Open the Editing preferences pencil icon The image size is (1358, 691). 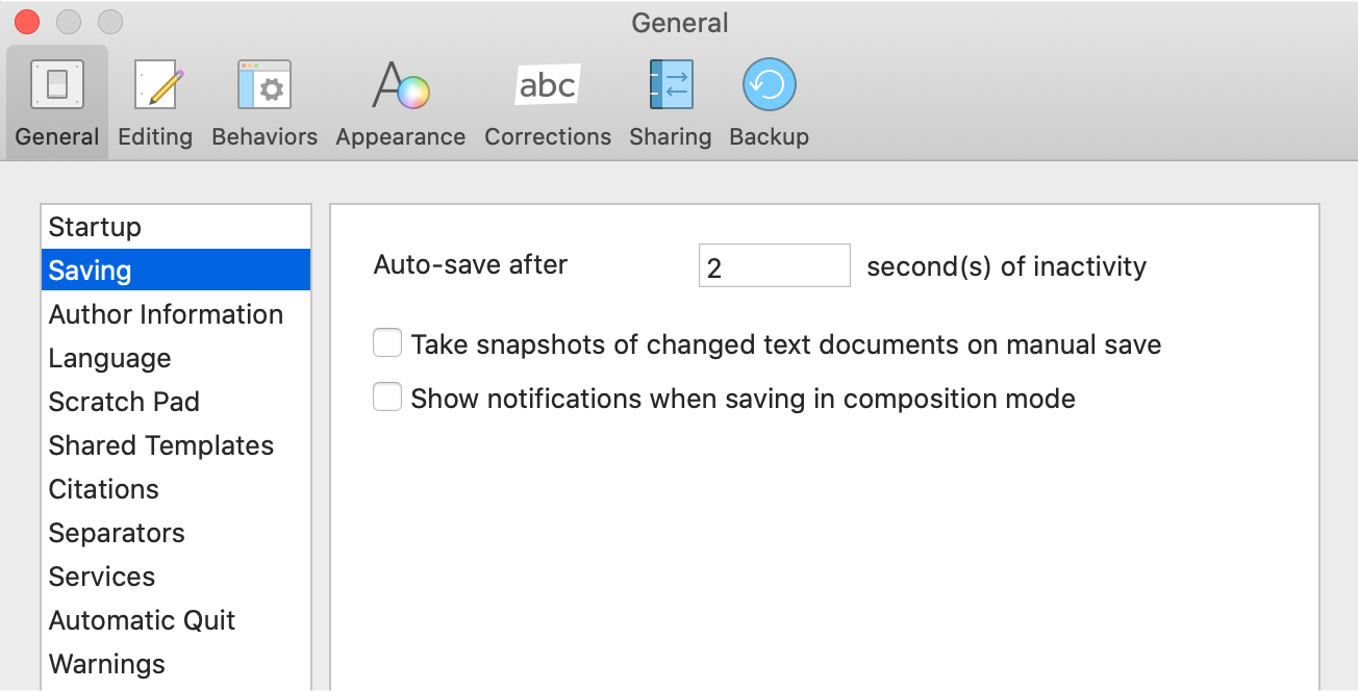tap(155, 85)
